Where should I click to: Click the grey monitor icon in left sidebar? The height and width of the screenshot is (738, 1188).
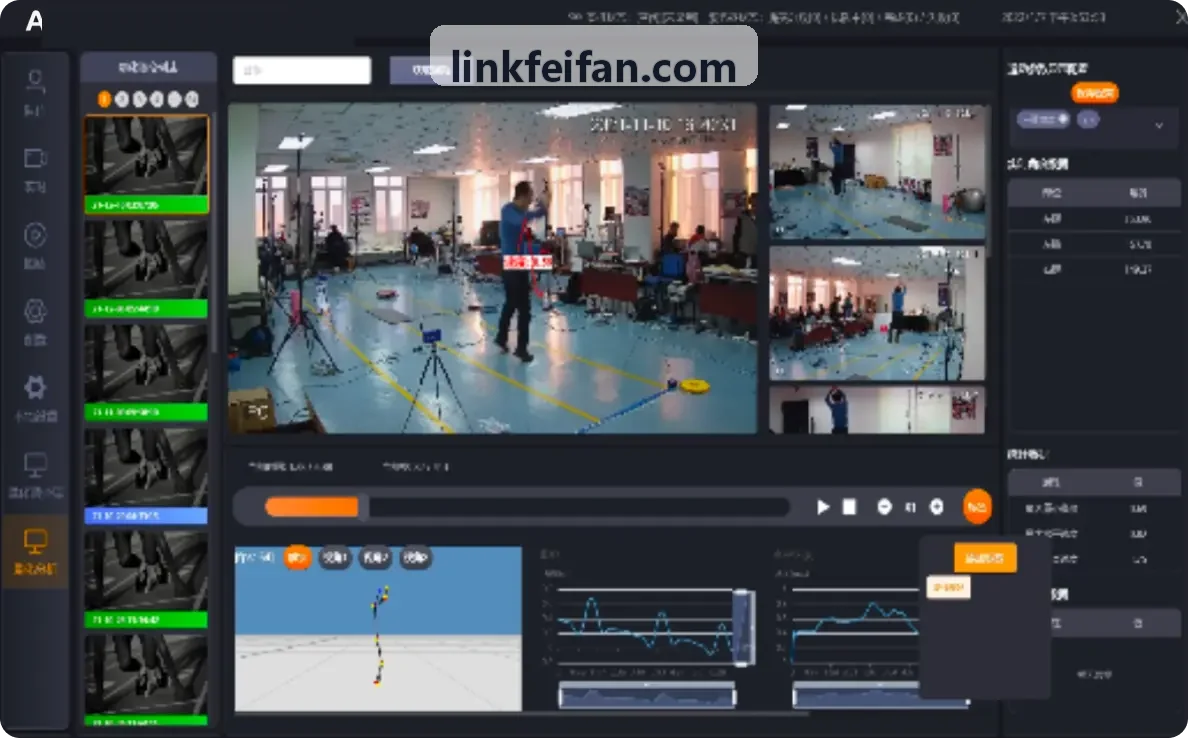point(35,464)
